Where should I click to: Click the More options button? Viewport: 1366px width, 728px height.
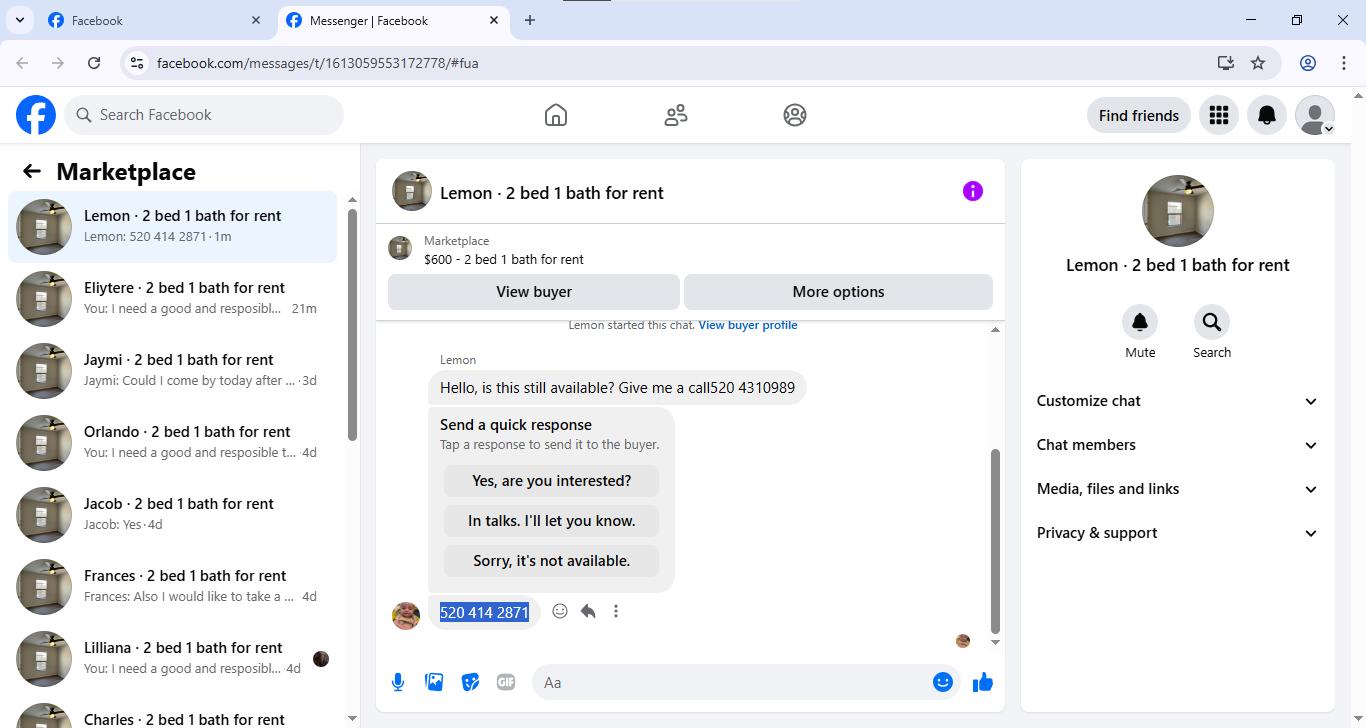(838, 292)
